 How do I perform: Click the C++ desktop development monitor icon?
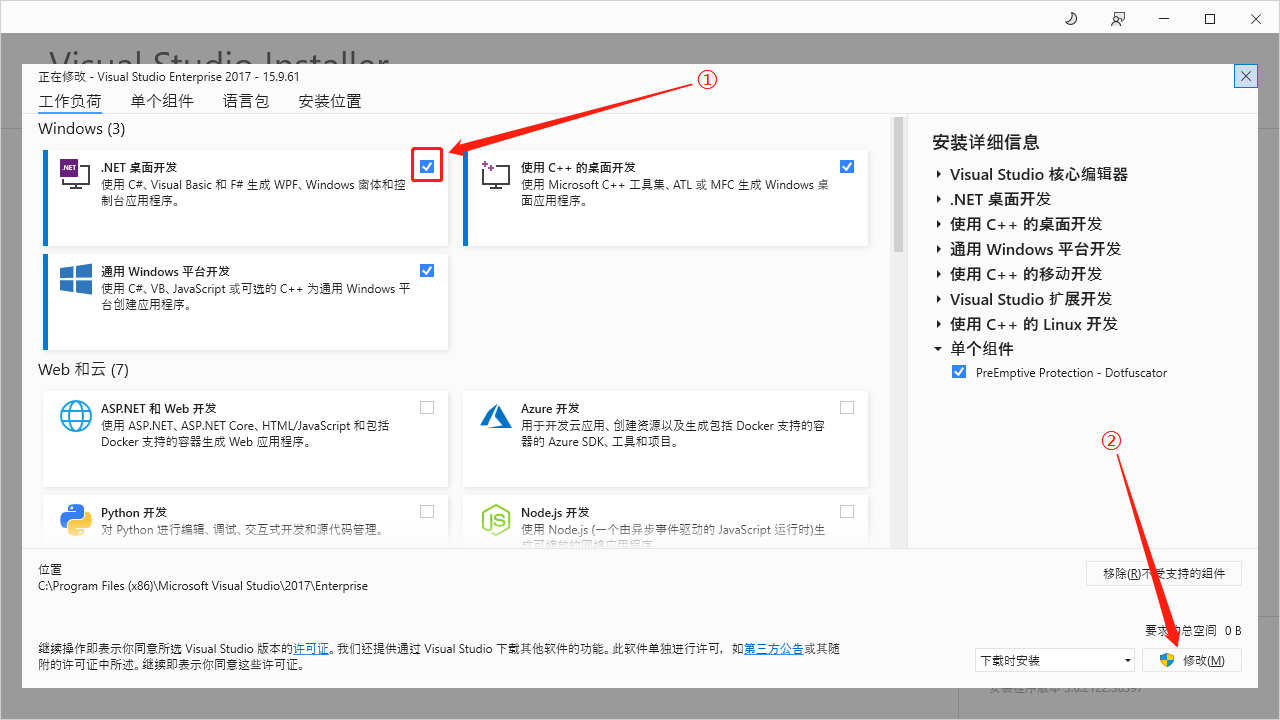(x=495, y=175)
